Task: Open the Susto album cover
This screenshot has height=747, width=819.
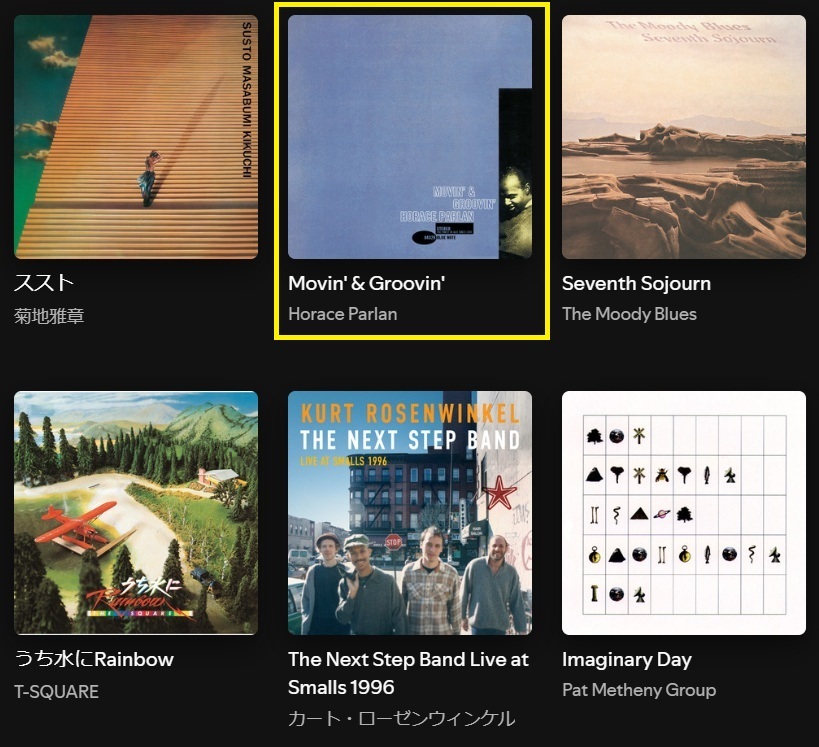Action: 136,137
